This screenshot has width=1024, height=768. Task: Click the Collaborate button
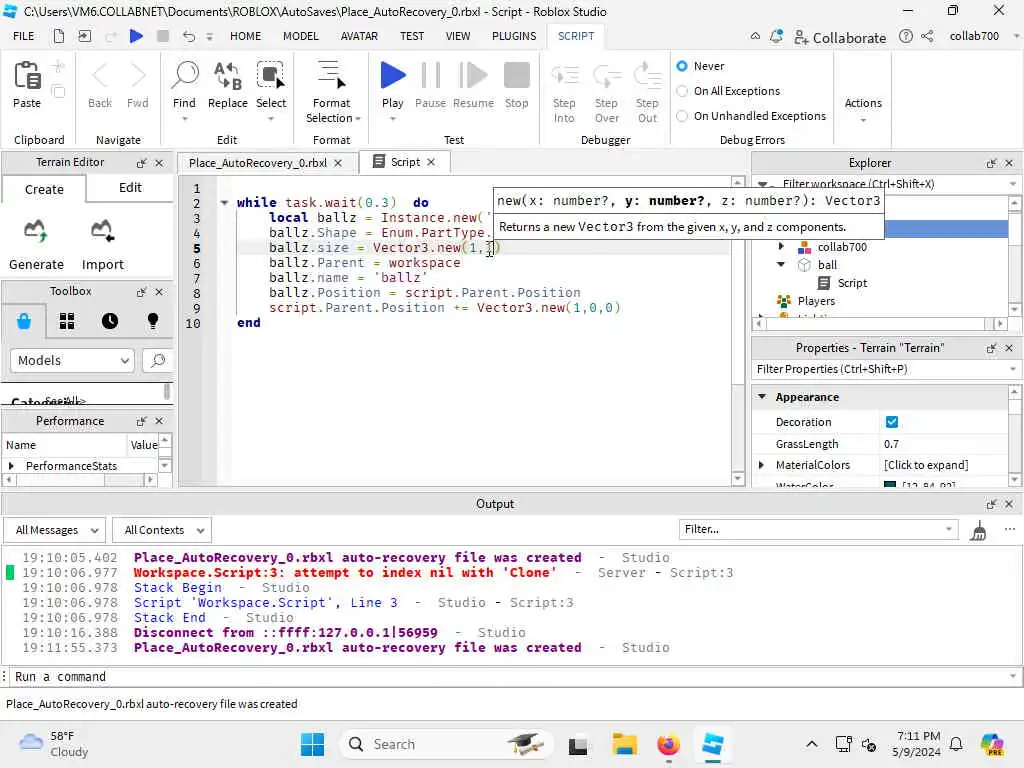coord(840,37)
